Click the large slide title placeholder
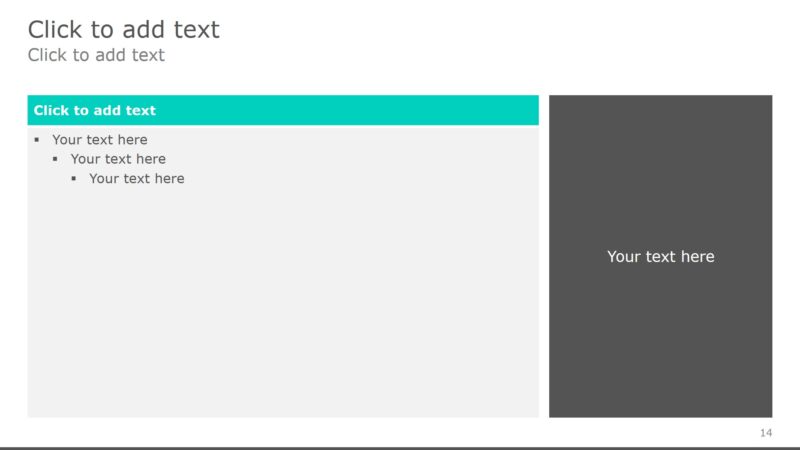The width and height of the screenshot is (800, 450). [x=123, y=29]
